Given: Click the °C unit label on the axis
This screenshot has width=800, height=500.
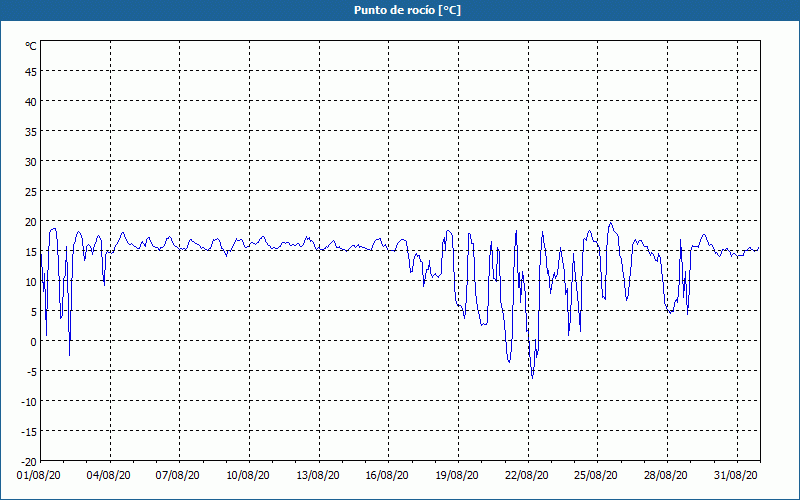Looking at the screenshot, I should pyautogui.click(x=31, y=46).
